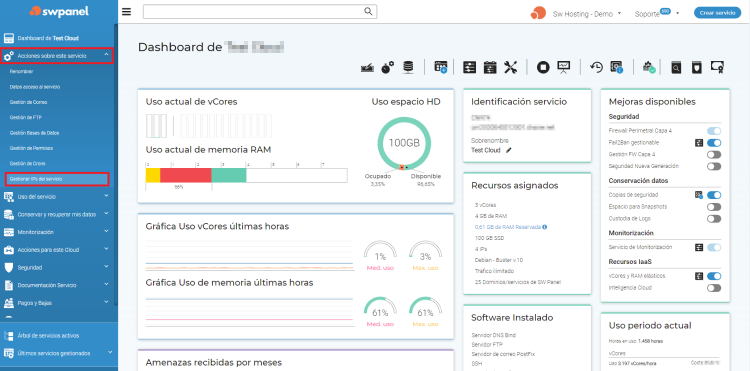Open Gestión Bases de Datos item

(x=34, y=133)
